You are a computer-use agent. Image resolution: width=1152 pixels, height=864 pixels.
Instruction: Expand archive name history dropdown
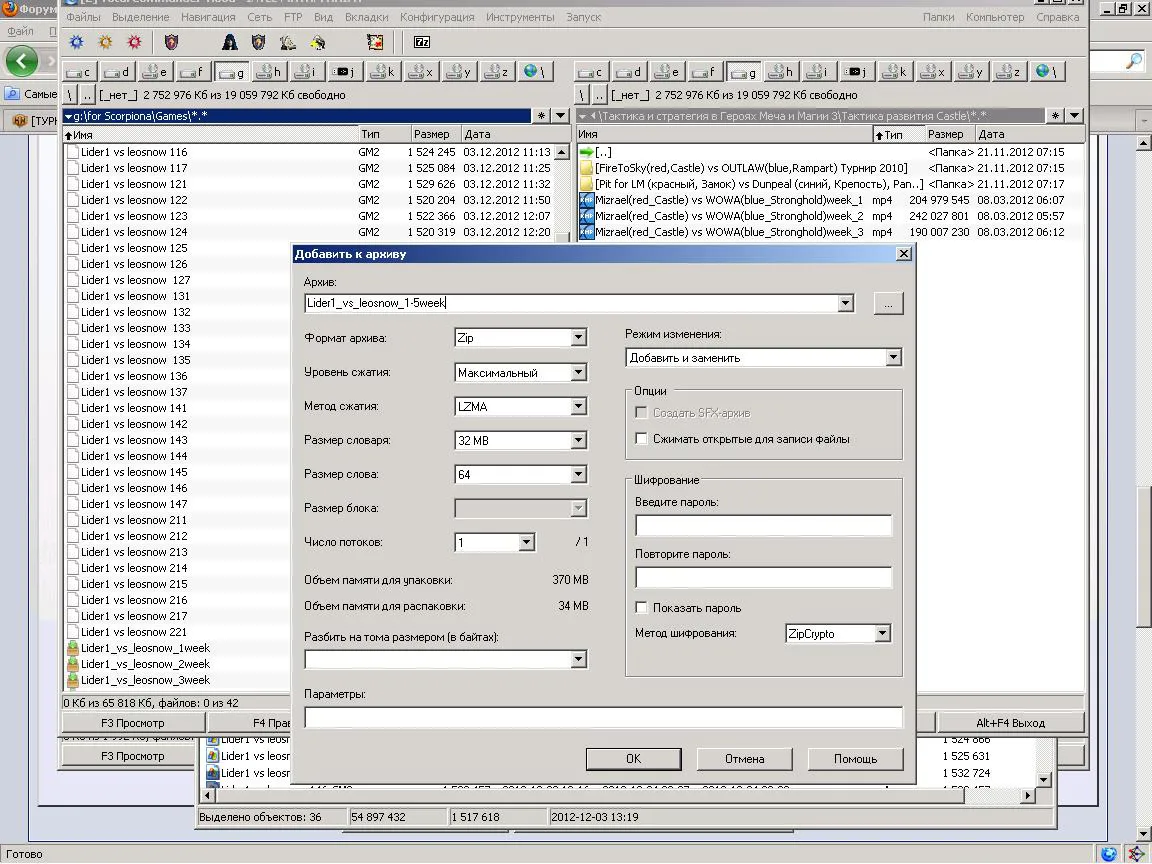845,303
